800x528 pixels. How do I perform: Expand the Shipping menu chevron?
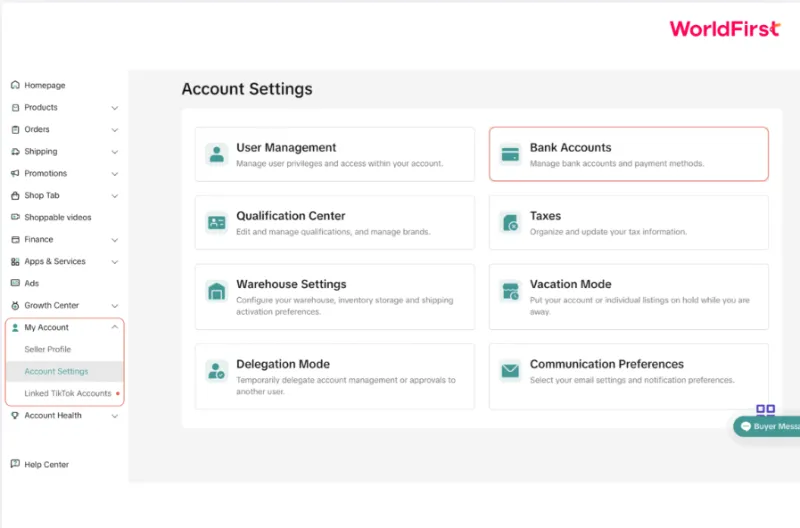pos(115,152)
